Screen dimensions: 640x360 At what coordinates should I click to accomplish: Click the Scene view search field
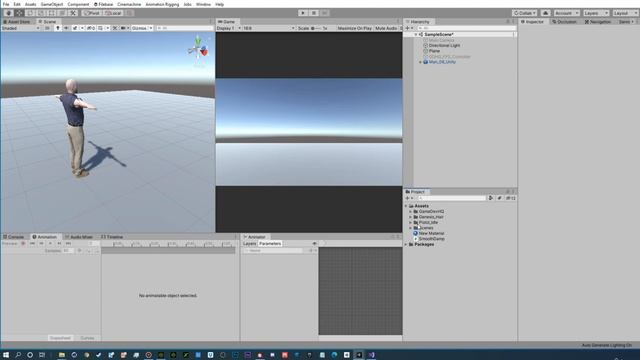(x=184, y=28)
